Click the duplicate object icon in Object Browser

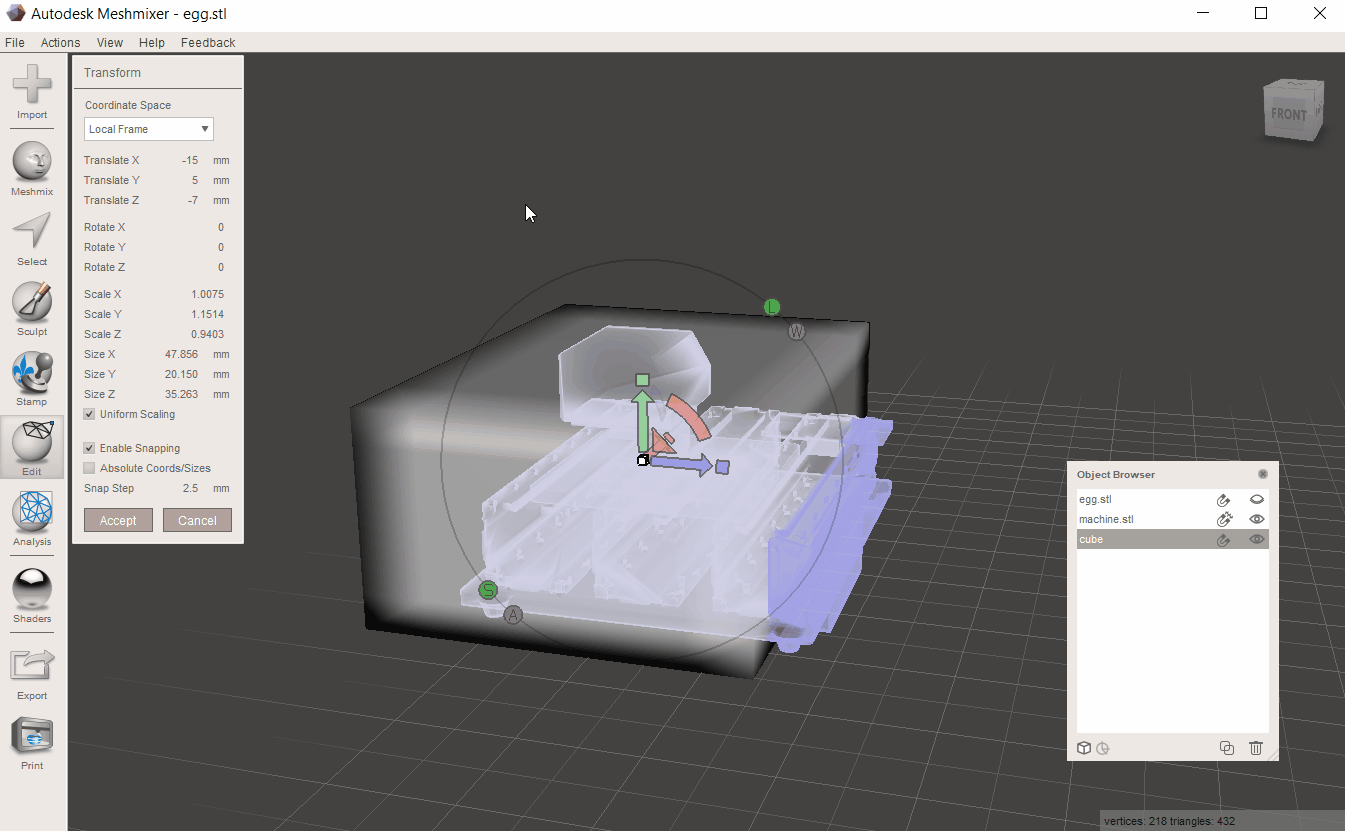(x=1227, y=748)
